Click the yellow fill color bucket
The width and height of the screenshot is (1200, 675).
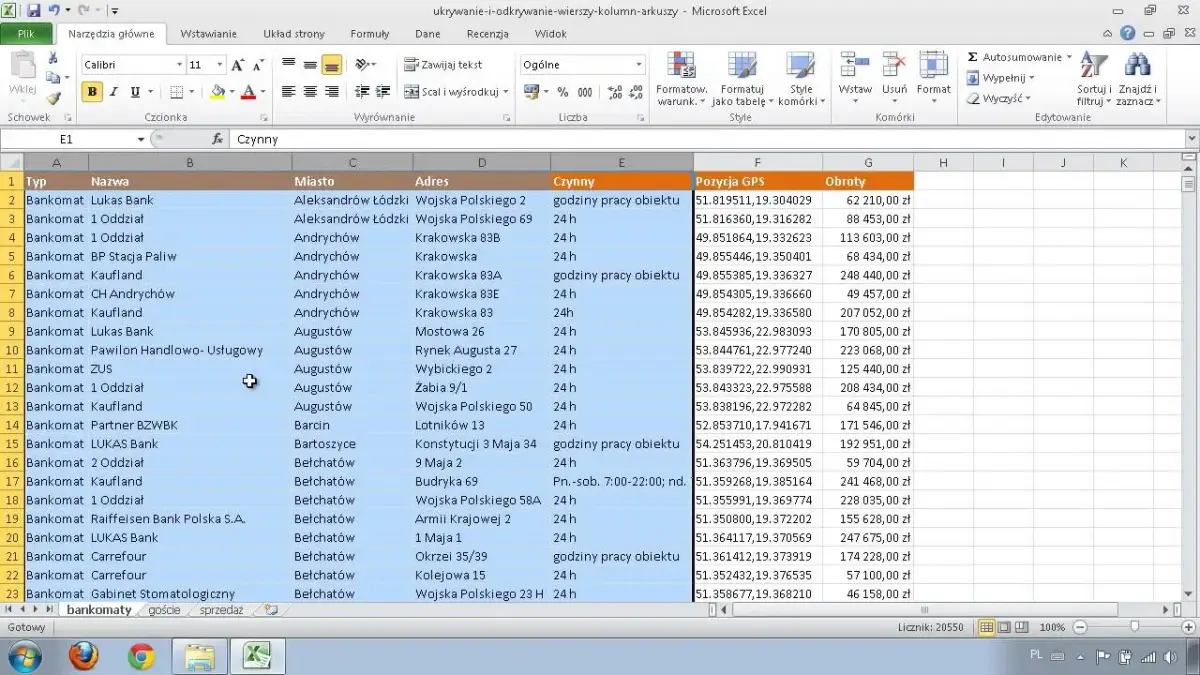(x=217, y=92)
